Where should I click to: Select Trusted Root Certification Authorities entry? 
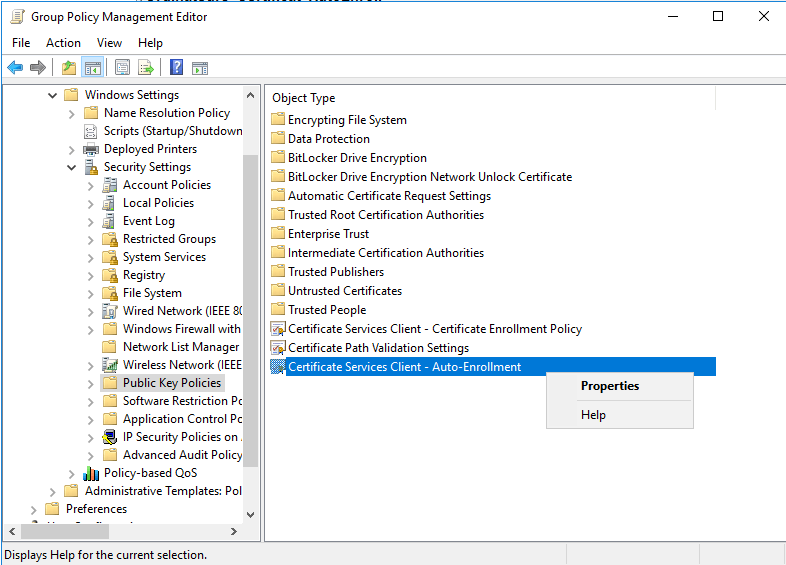385,215
